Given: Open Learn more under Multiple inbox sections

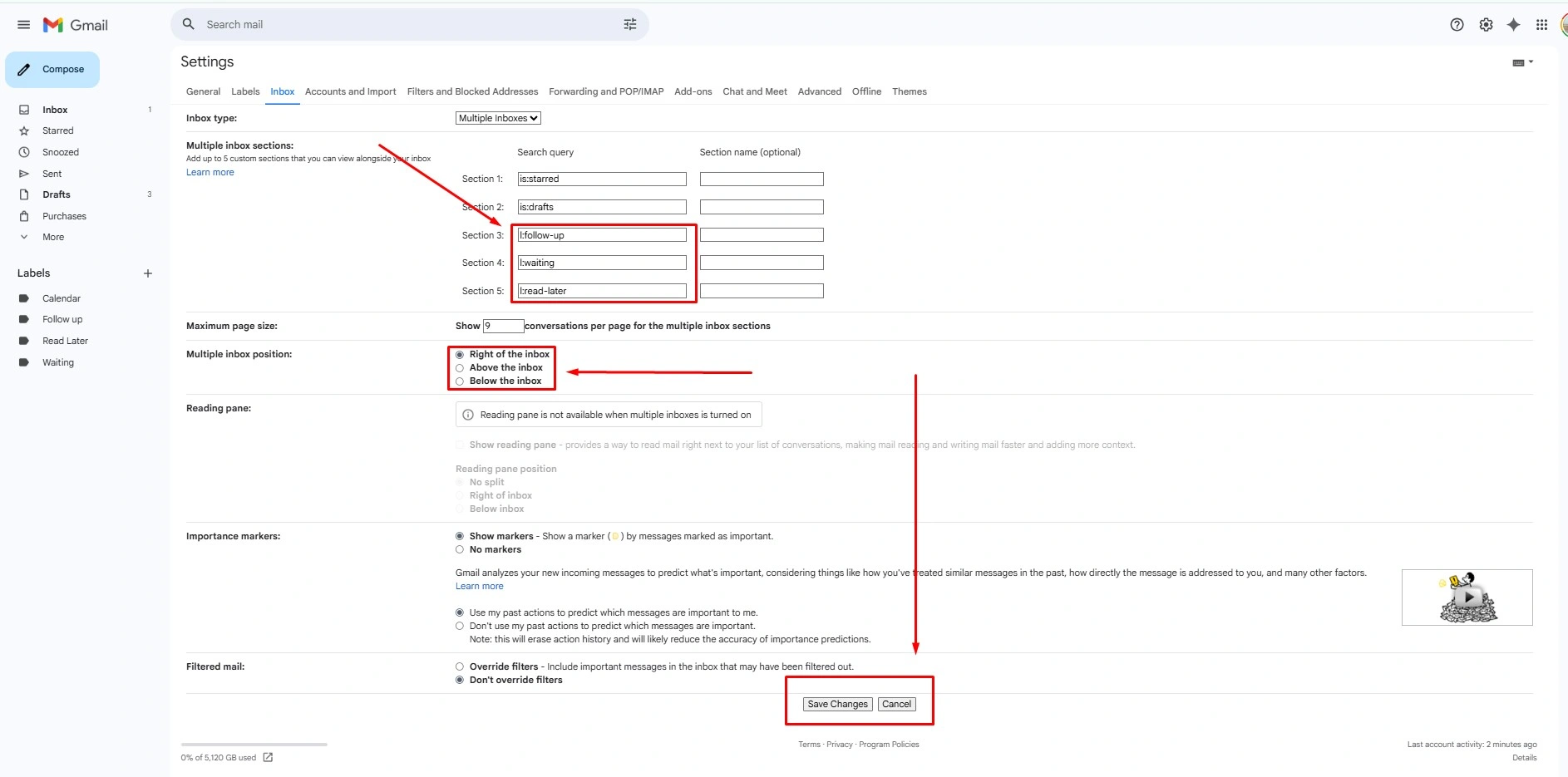Looking at the screenshot, I should [210, 172].
